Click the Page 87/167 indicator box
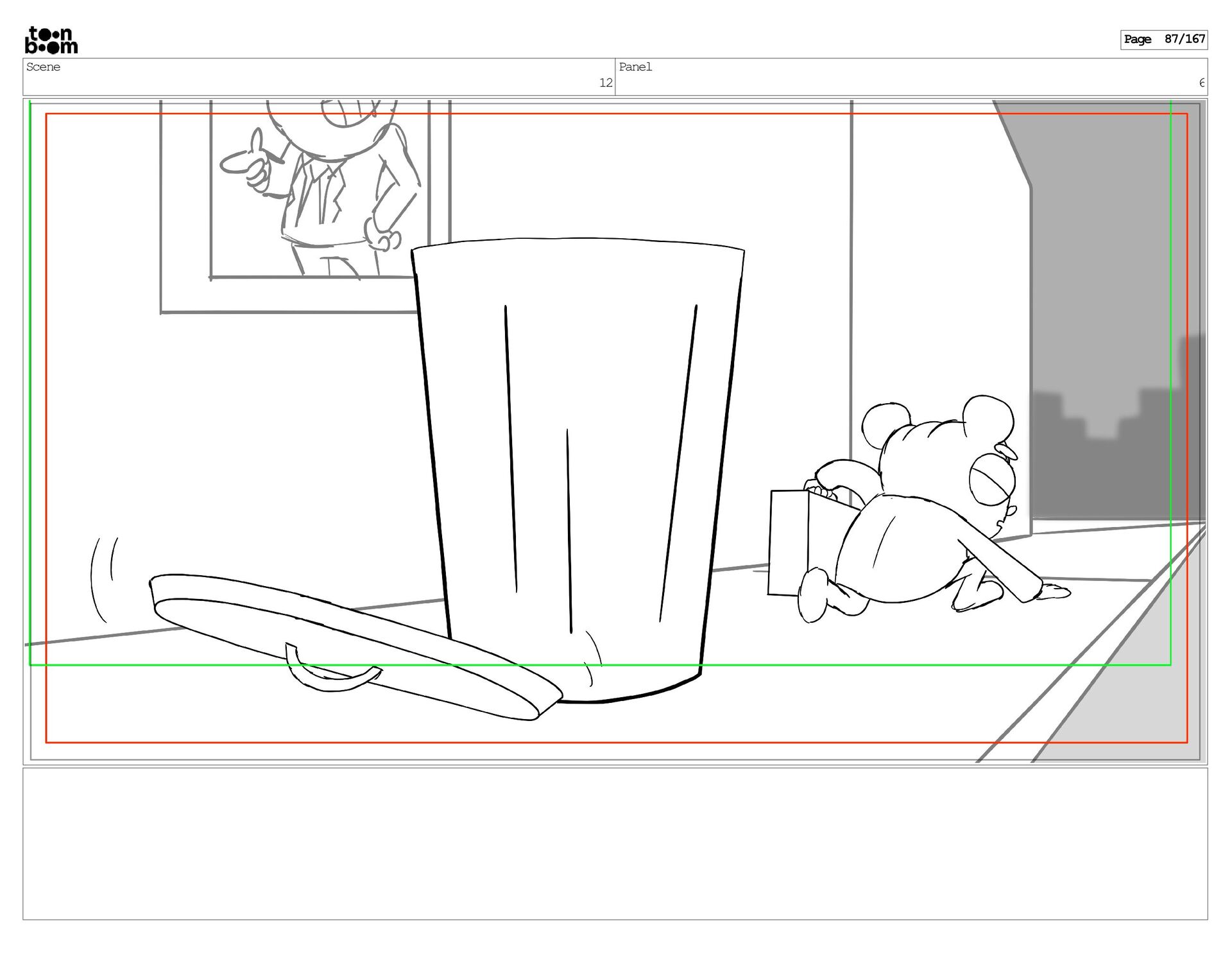Screen dimensions: 1232x954 1163,40
